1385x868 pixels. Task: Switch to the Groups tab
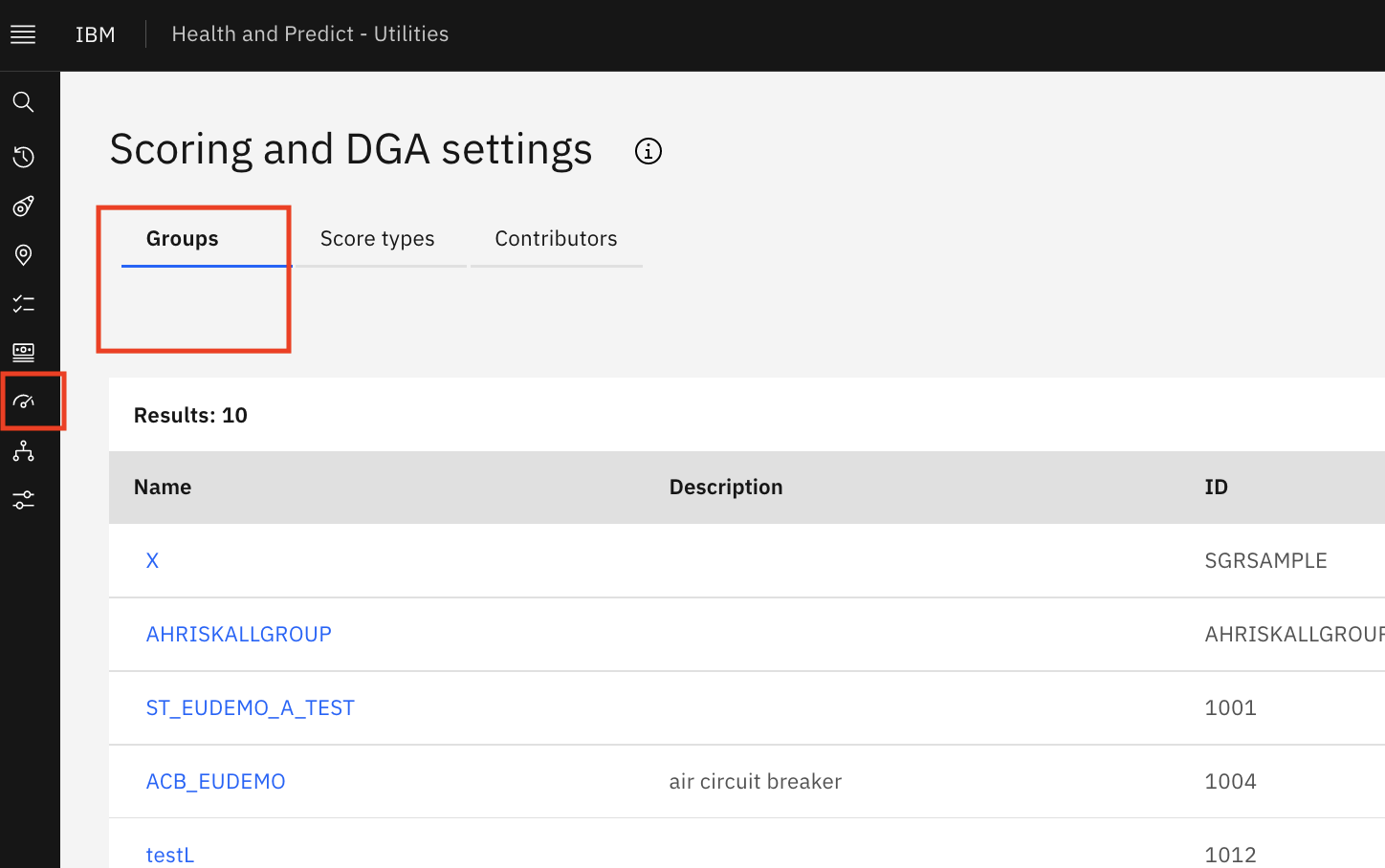coord(205,239)
